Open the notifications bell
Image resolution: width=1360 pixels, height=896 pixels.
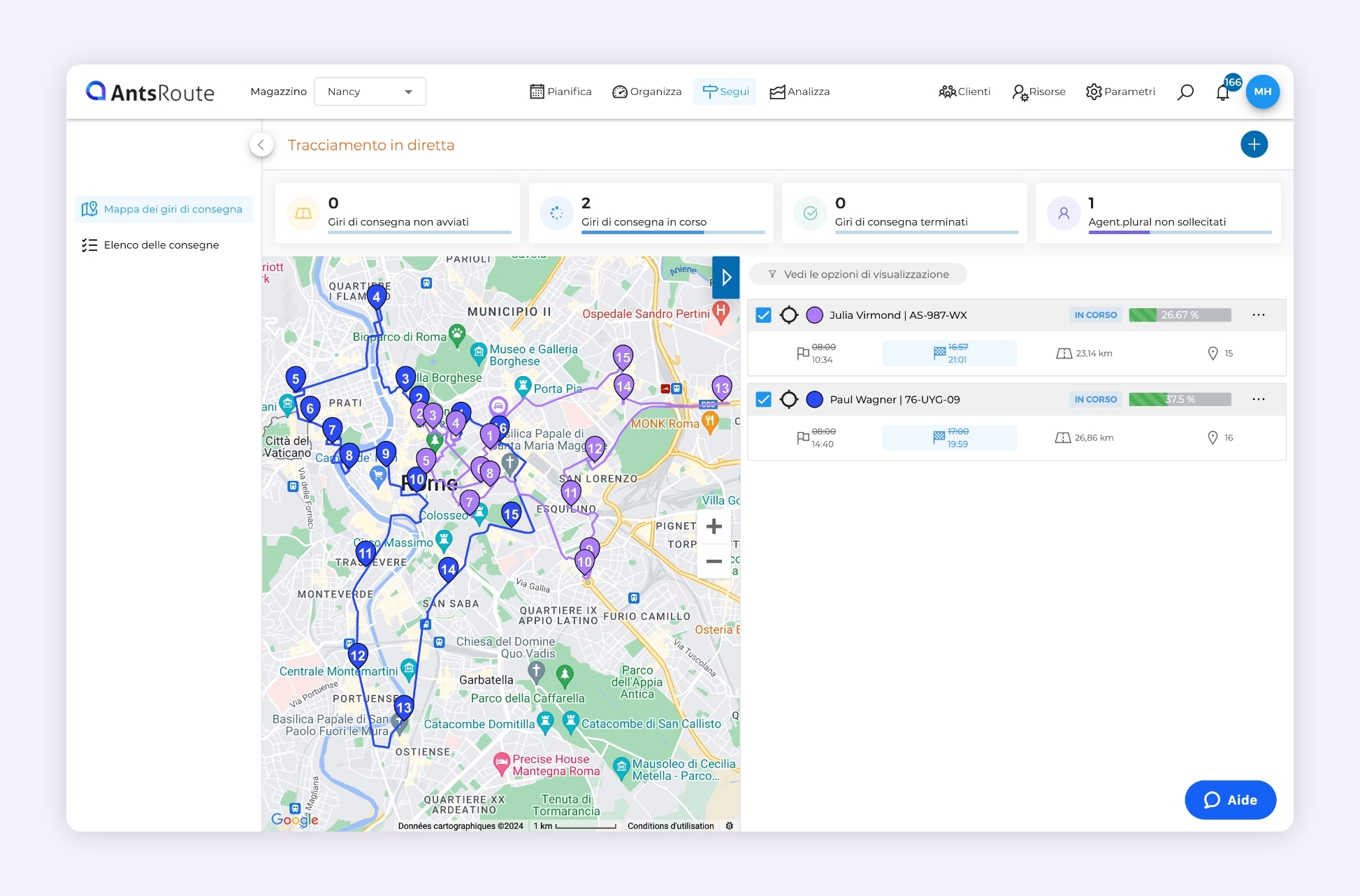pyautogui.click(x=1222, y=93)
